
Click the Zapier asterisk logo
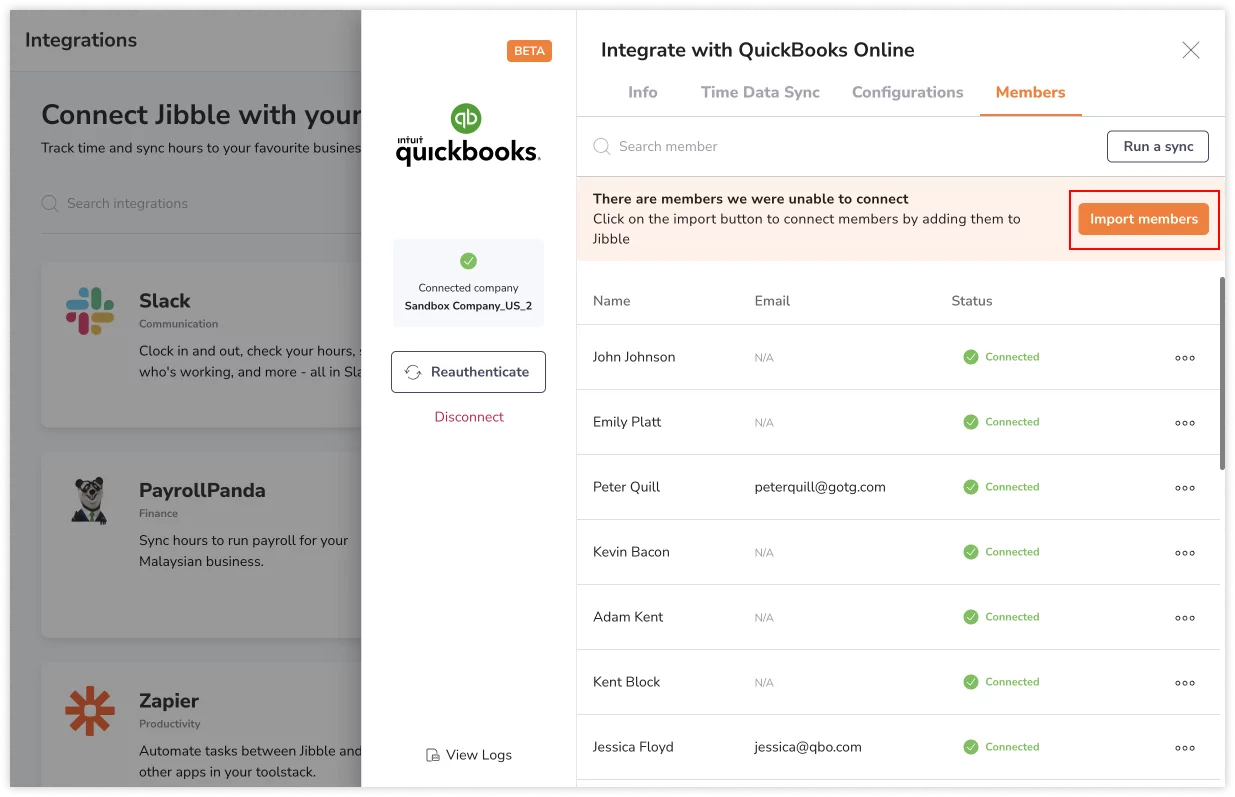click(x=90, y=711)
